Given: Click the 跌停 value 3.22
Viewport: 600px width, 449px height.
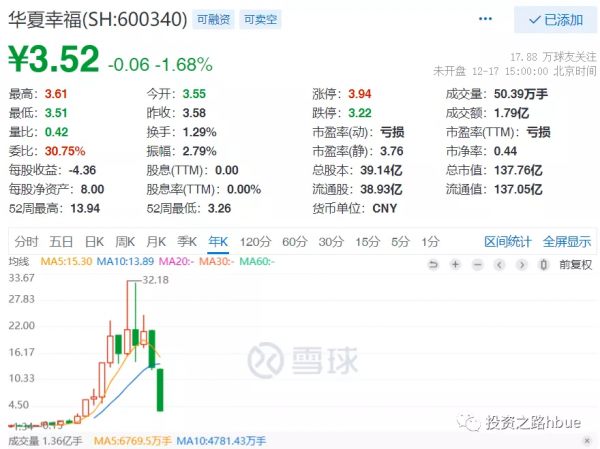Looking at the screenshot, I should click(360, 113).
